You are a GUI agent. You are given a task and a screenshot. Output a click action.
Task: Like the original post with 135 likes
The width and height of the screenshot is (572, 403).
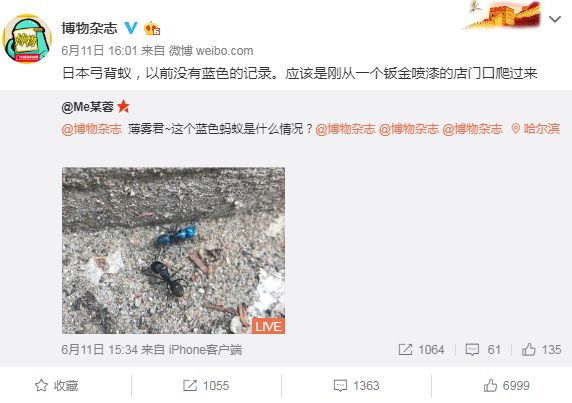[541, 350]
